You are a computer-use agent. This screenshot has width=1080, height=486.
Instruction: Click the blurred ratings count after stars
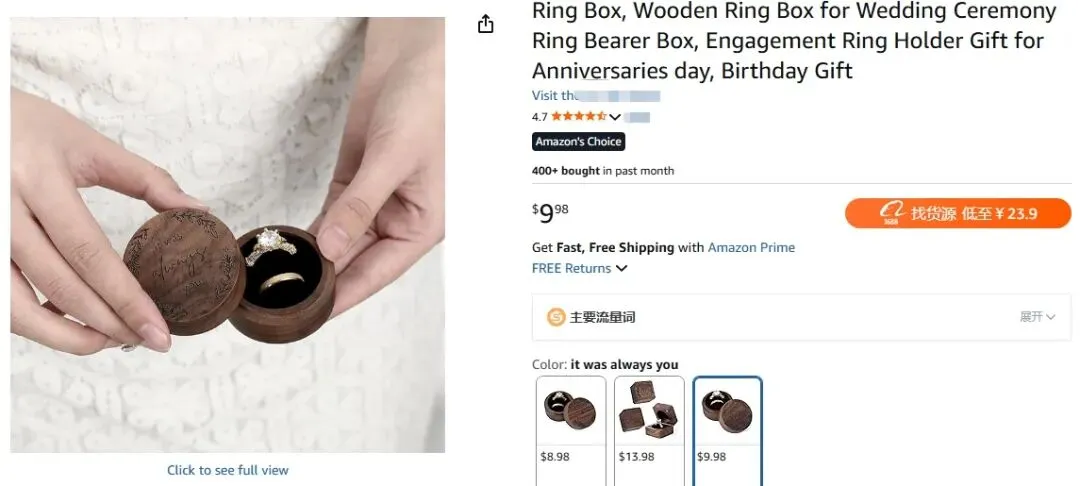(x=637, y=117)
